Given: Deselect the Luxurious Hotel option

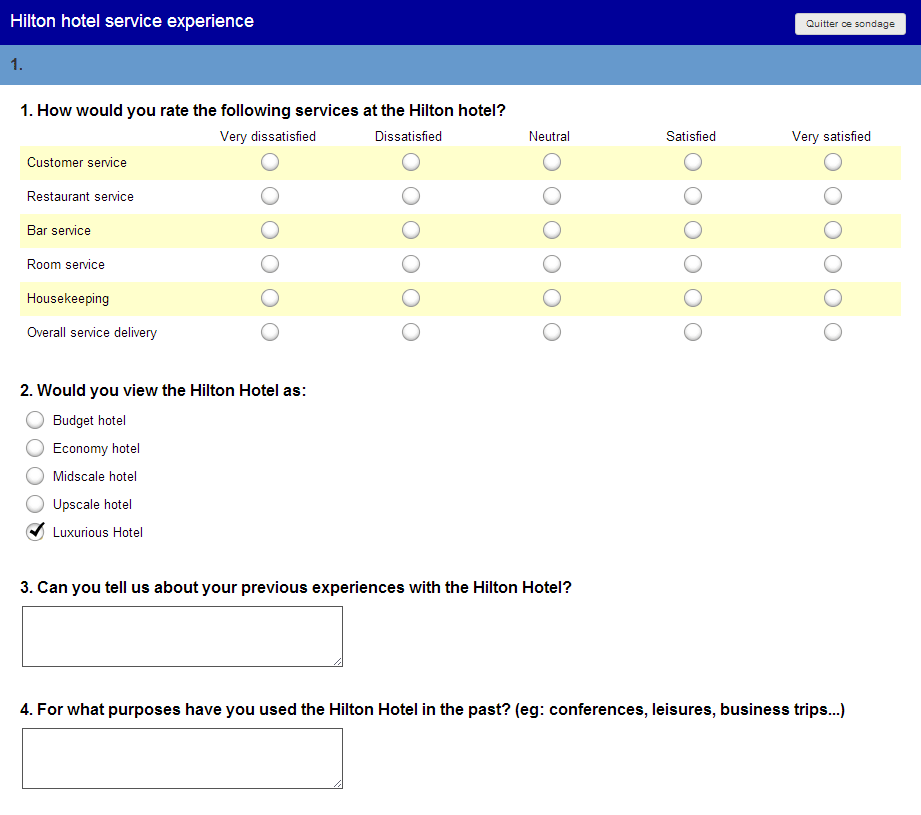Looking at the screenshot, I should click(x=35, y=531).
